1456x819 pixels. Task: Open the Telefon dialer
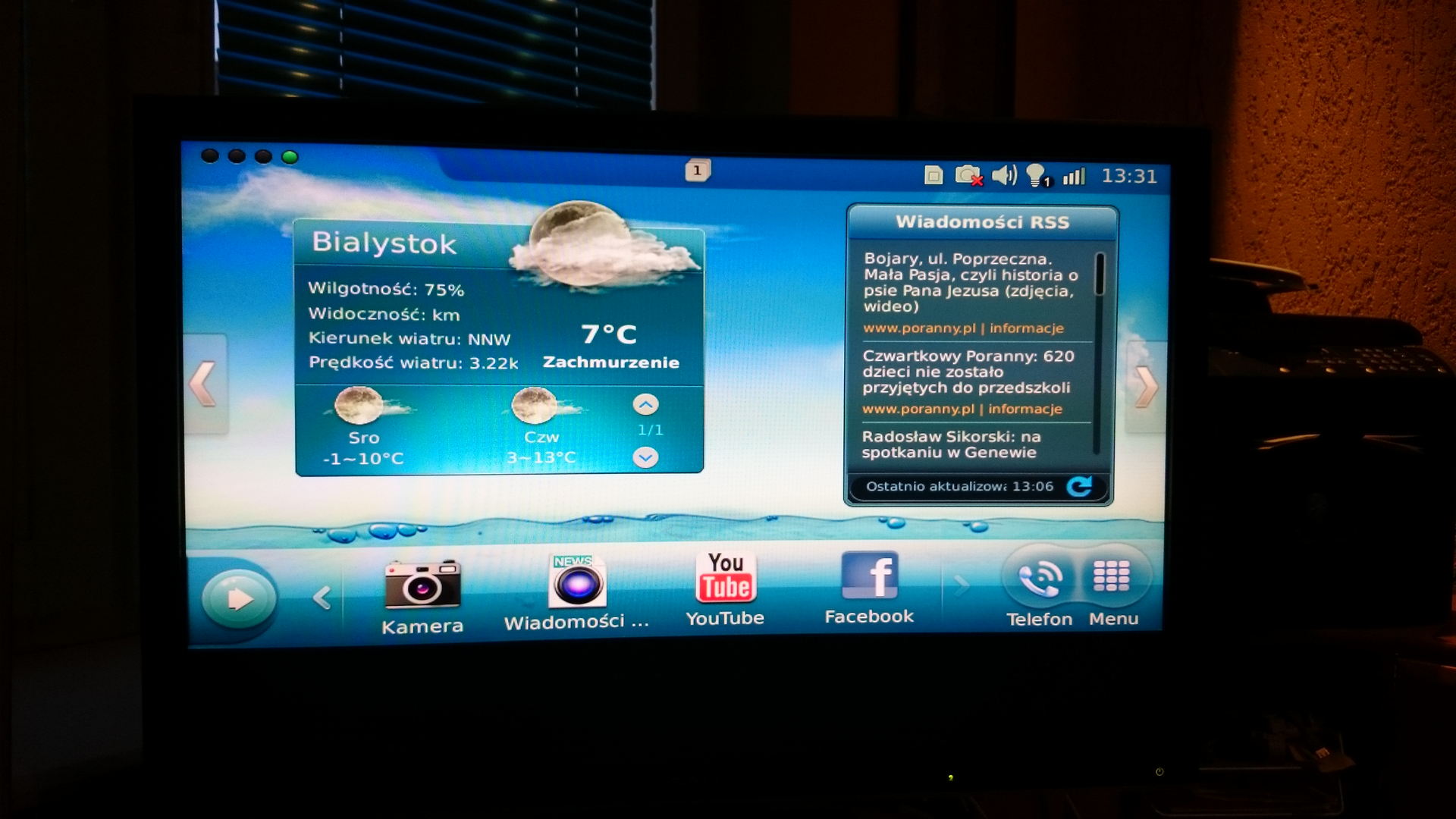click(x=1040, y=580)
